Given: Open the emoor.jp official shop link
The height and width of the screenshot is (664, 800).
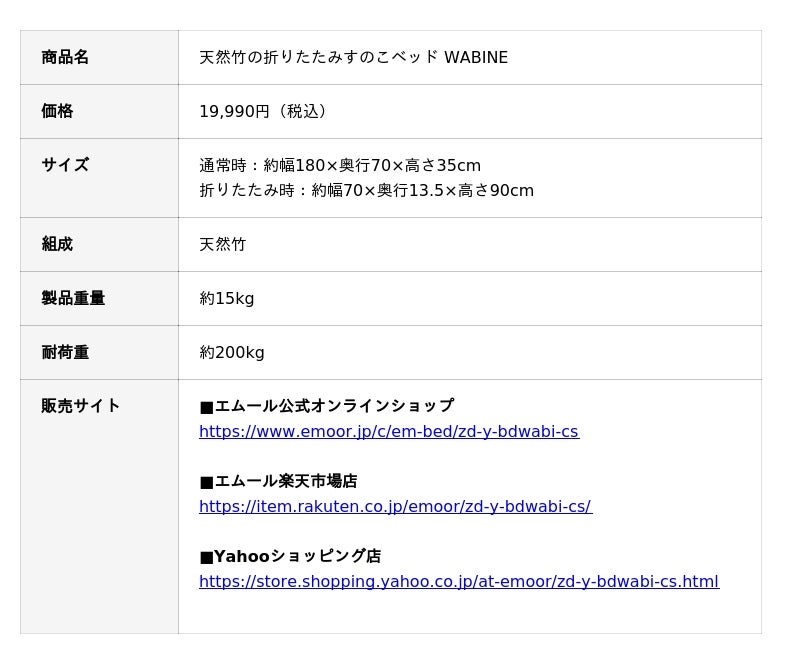Looking at the screenshot, I should point(388,432).
